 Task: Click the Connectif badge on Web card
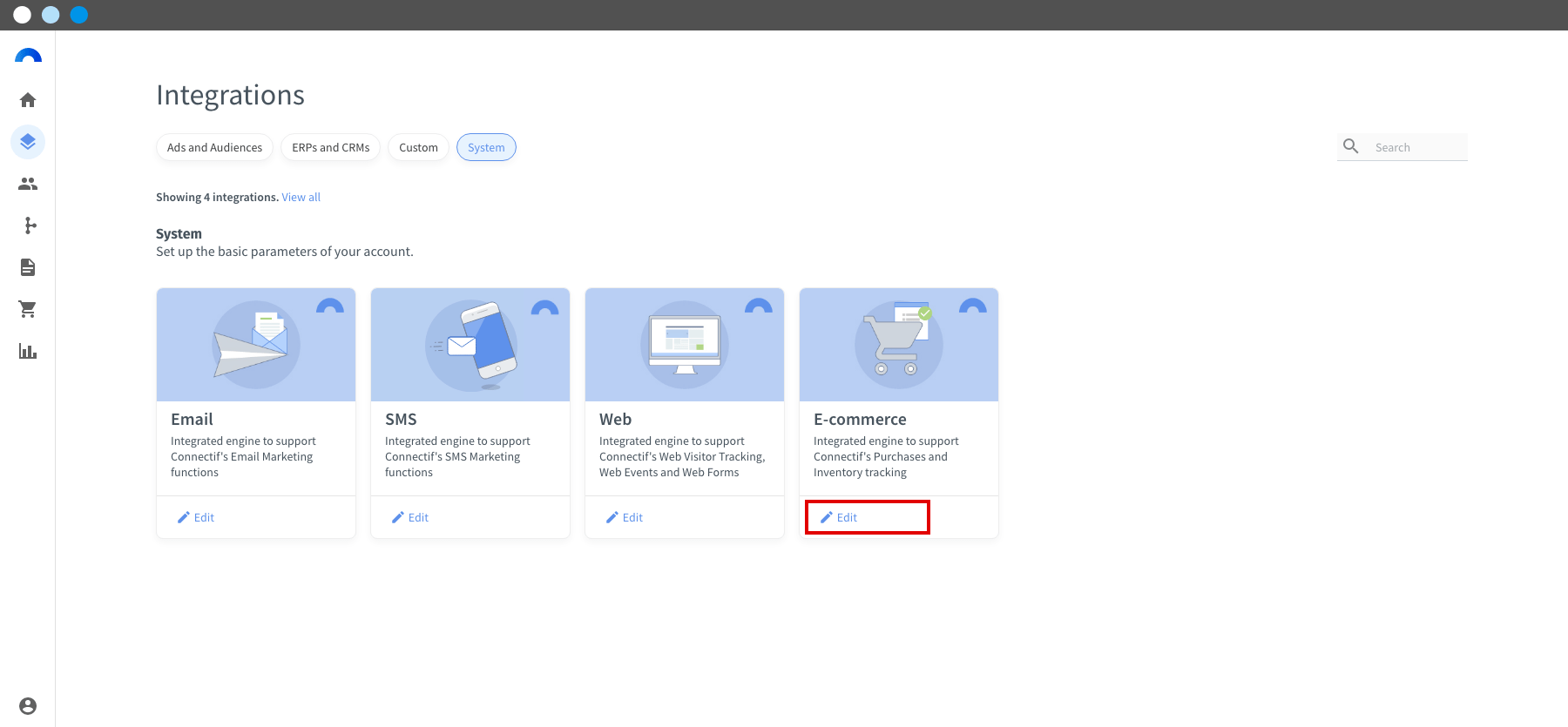click(759, 306)
